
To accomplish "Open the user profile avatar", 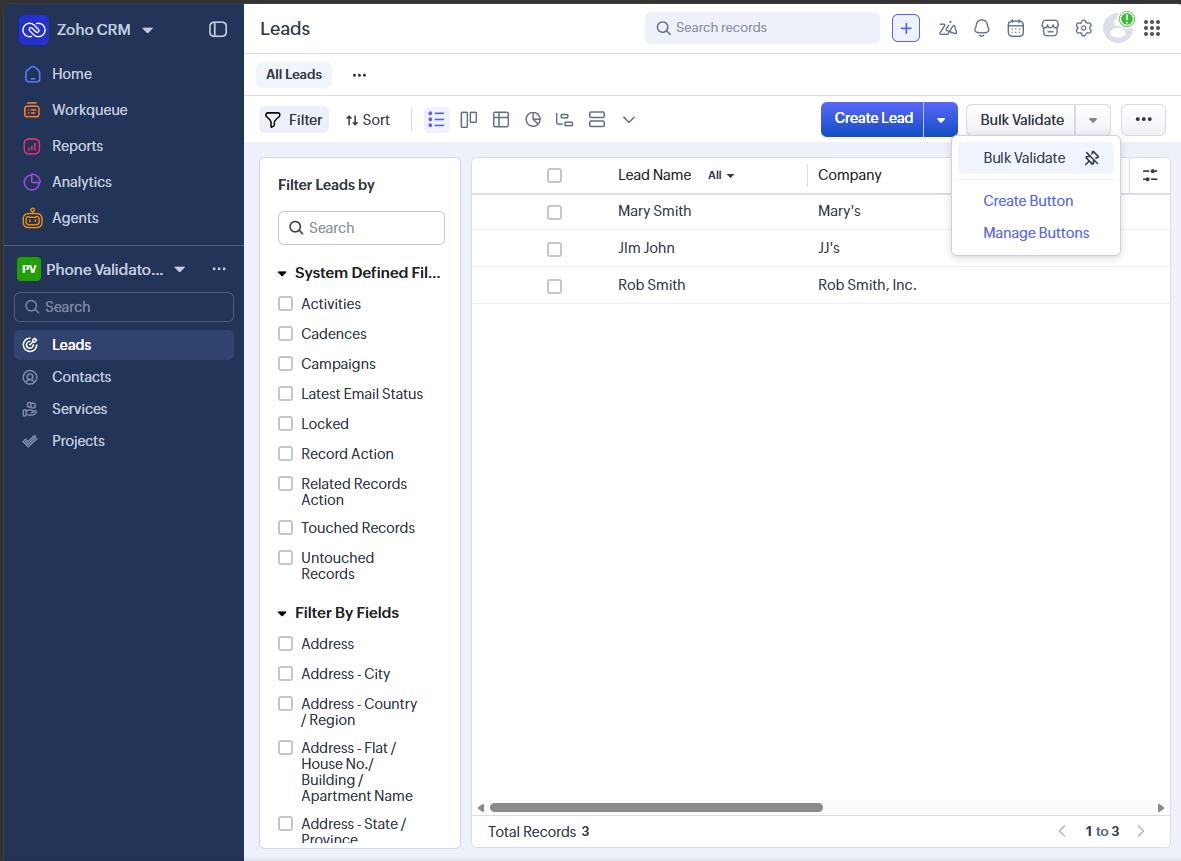I will point(1118,29).
